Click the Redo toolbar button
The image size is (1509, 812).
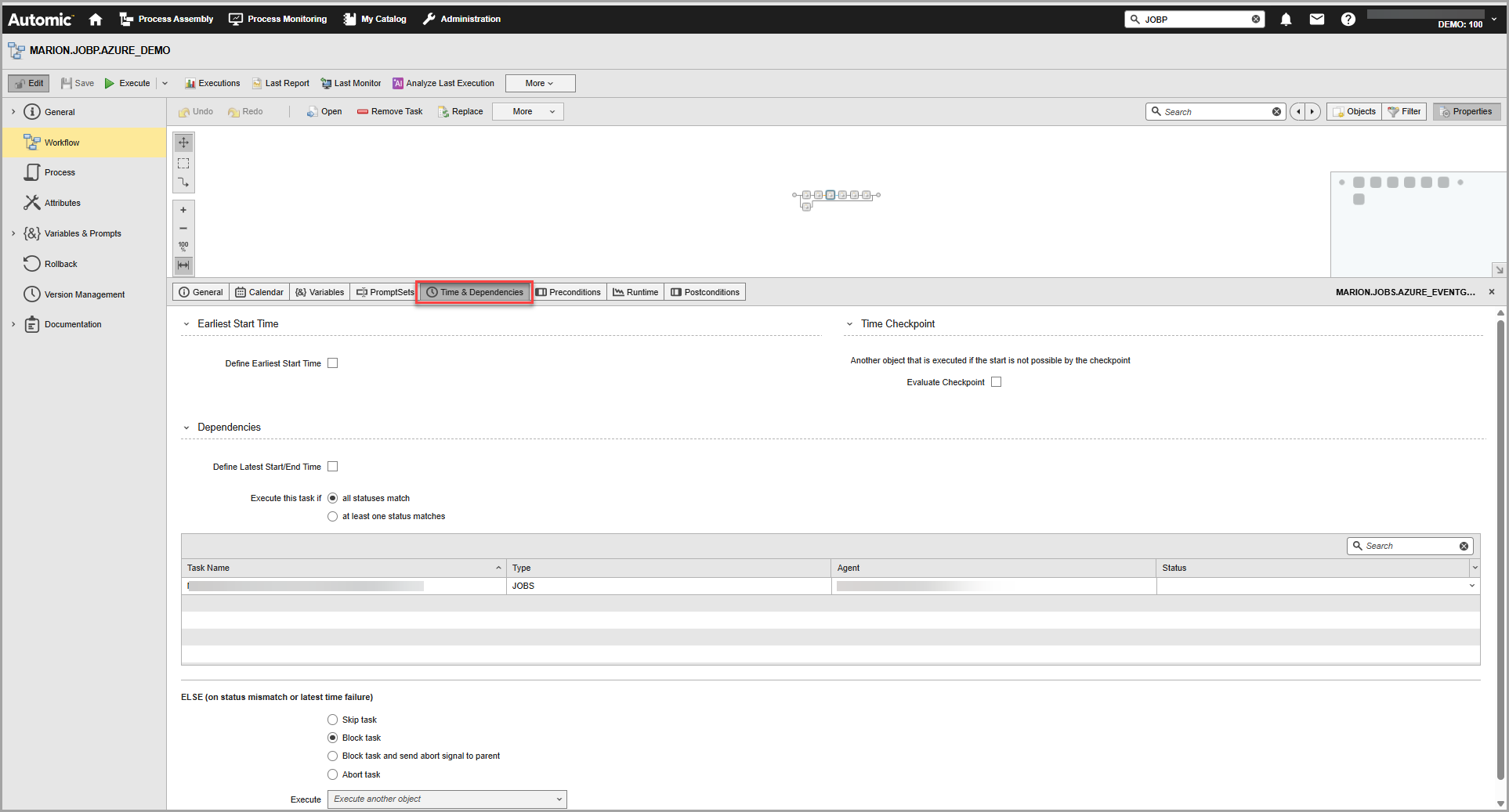(245, 112)
